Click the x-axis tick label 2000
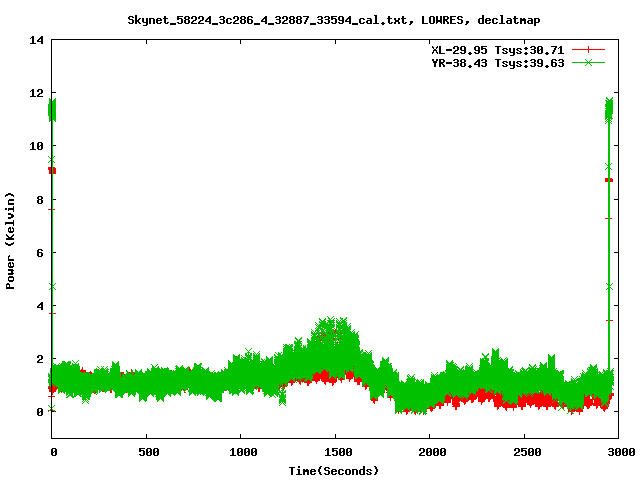The width and height of the screenshot is (640, 480). [x=432, y=452]
